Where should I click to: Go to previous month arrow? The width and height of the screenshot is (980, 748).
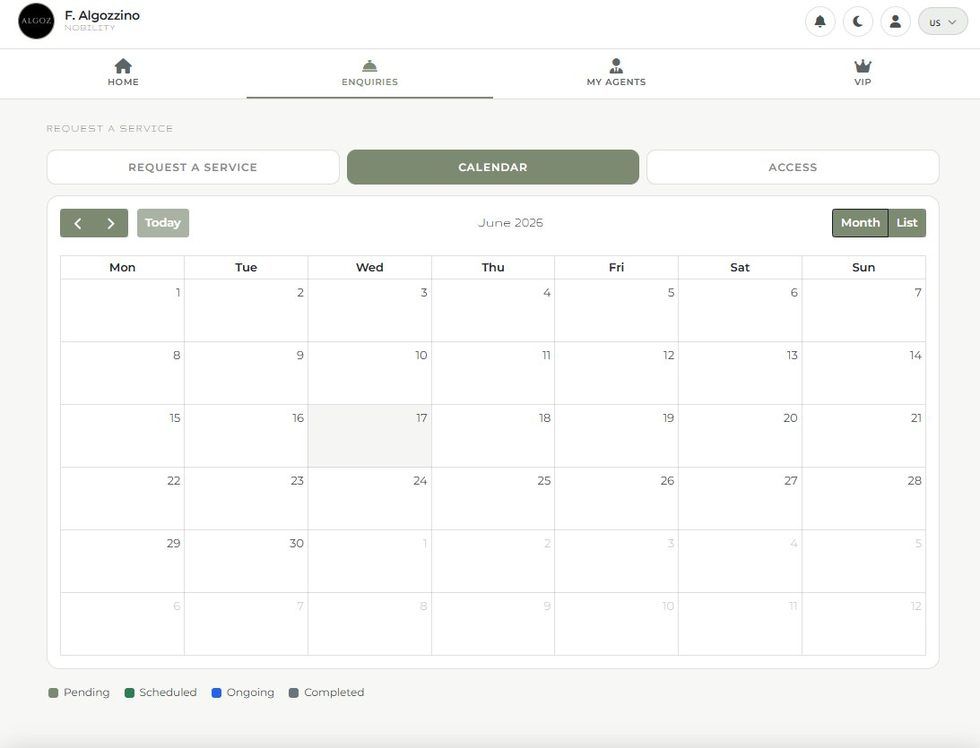pos(78,223)
